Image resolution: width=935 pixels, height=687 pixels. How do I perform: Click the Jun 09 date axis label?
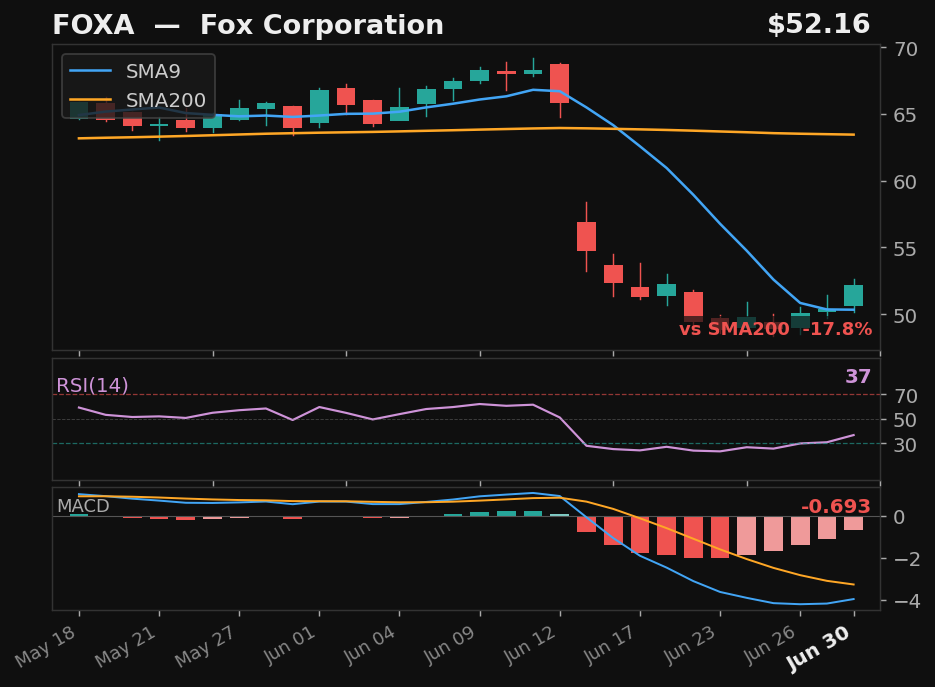tap(450, 645)
